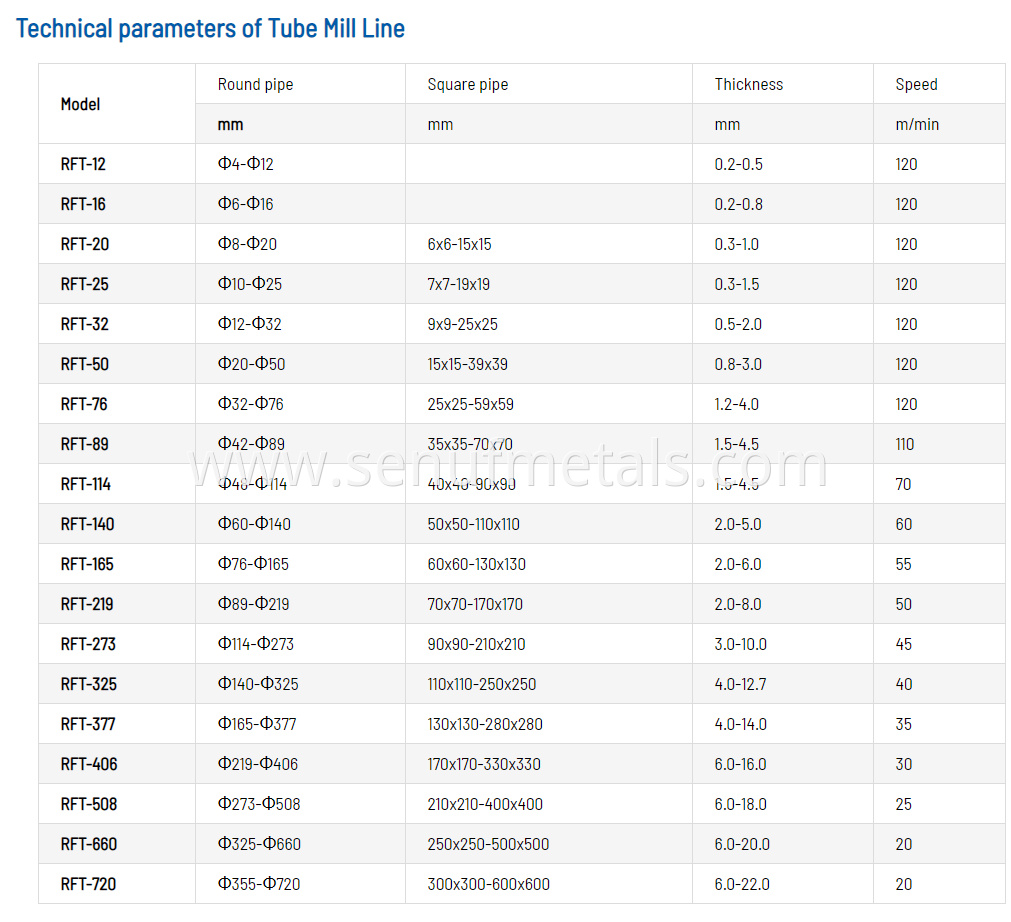Click the Speed column header
The image size is (1011, 922).
[x=916, y=84]
